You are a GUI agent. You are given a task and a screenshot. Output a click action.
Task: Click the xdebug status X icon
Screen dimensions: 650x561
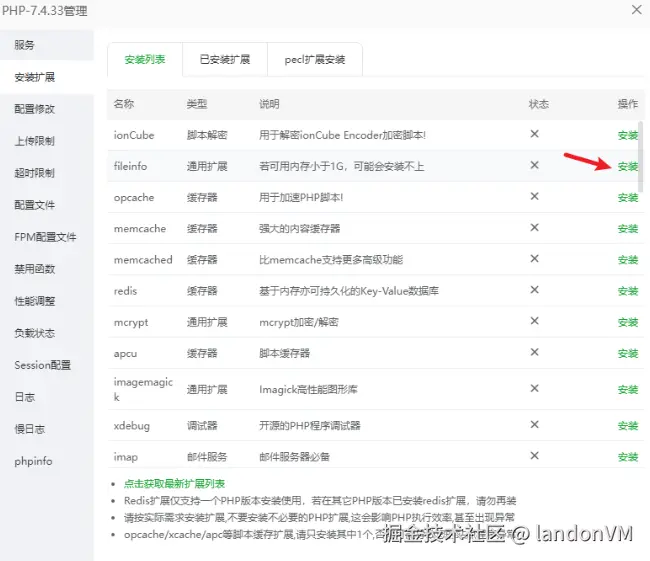click(x=535, y=424)
